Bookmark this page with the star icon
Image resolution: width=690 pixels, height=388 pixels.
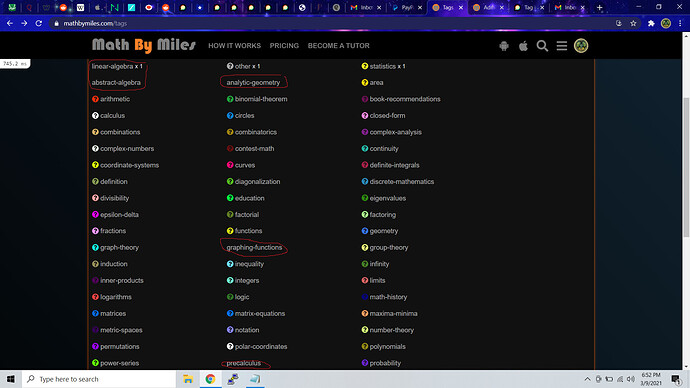click(x=633, y=23)
